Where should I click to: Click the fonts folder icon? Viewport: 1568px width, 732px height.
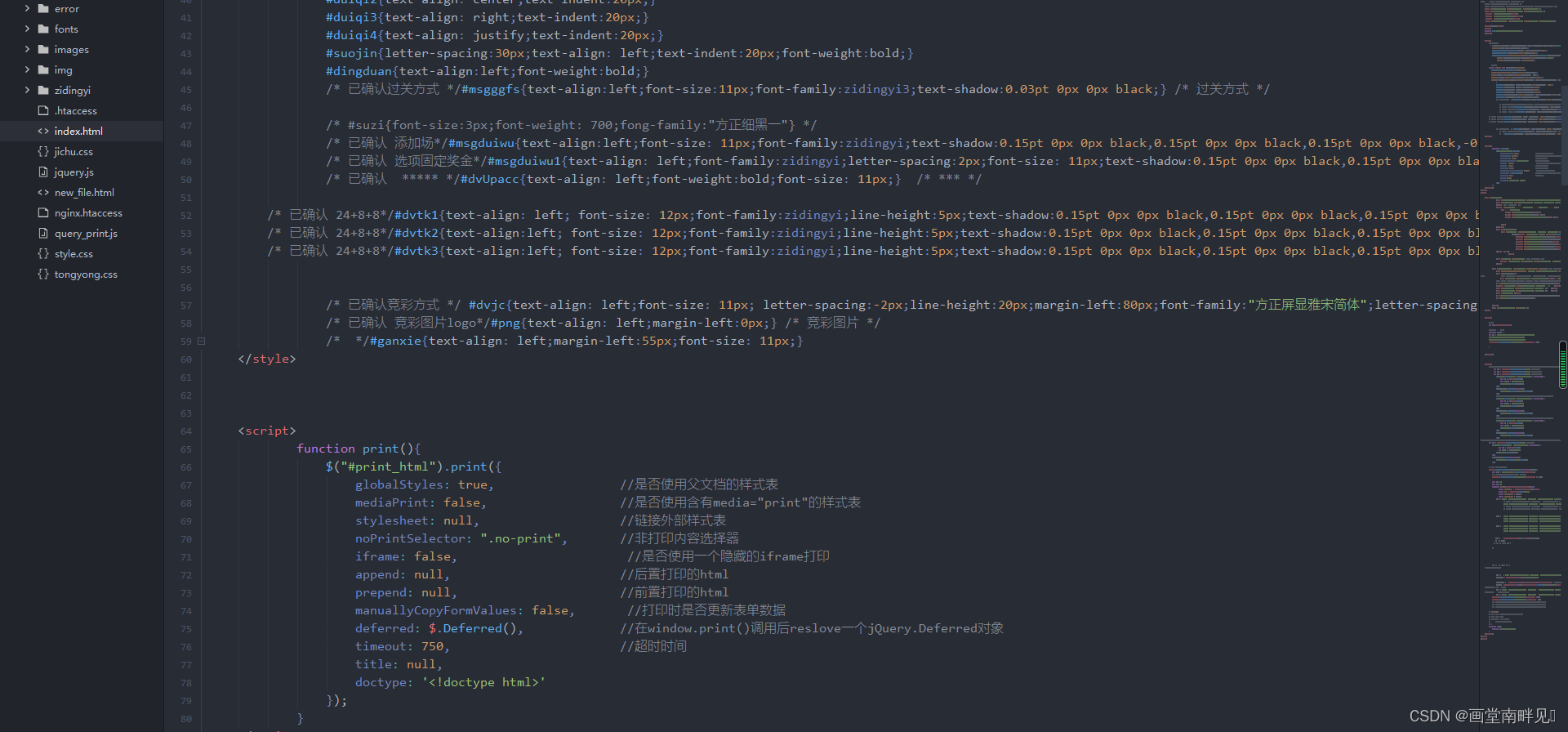(43, 29)
